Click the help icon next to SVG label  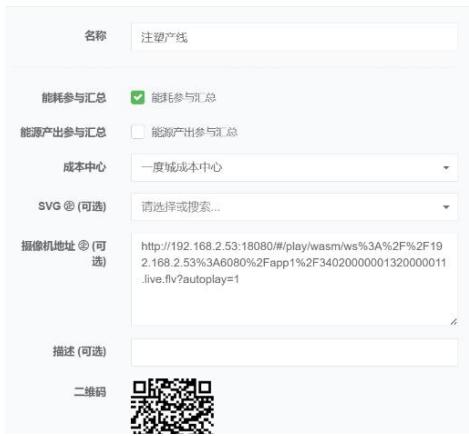[69, 206]
